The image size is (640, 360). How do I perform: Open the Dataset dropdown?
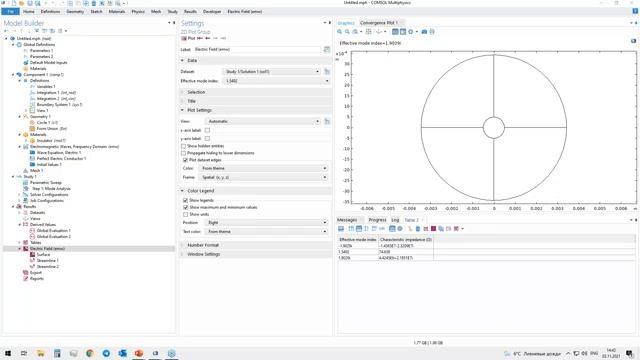click(x=271, y=71)
